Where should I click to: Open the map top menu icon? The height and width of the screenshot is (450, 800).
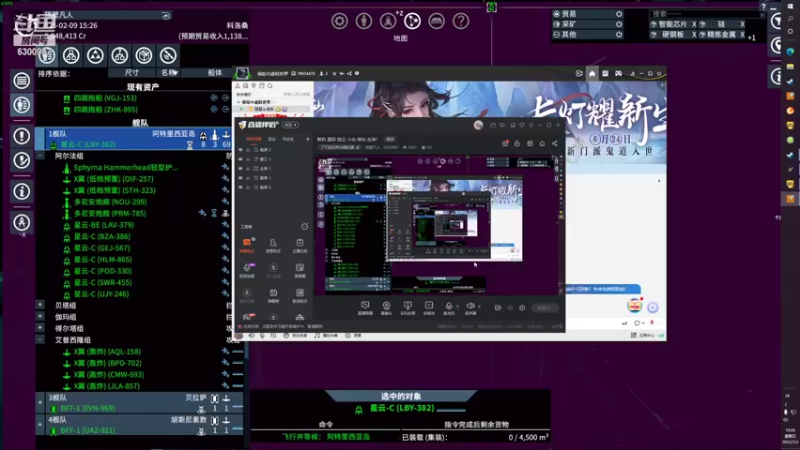(x=412, y=21)
